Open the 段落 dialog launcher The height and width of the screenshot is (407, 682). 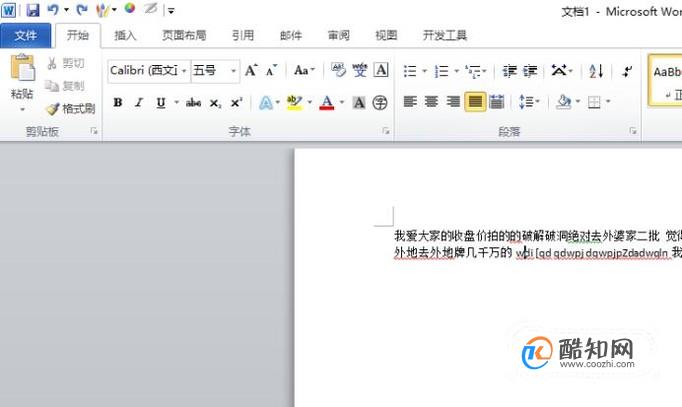633,131
